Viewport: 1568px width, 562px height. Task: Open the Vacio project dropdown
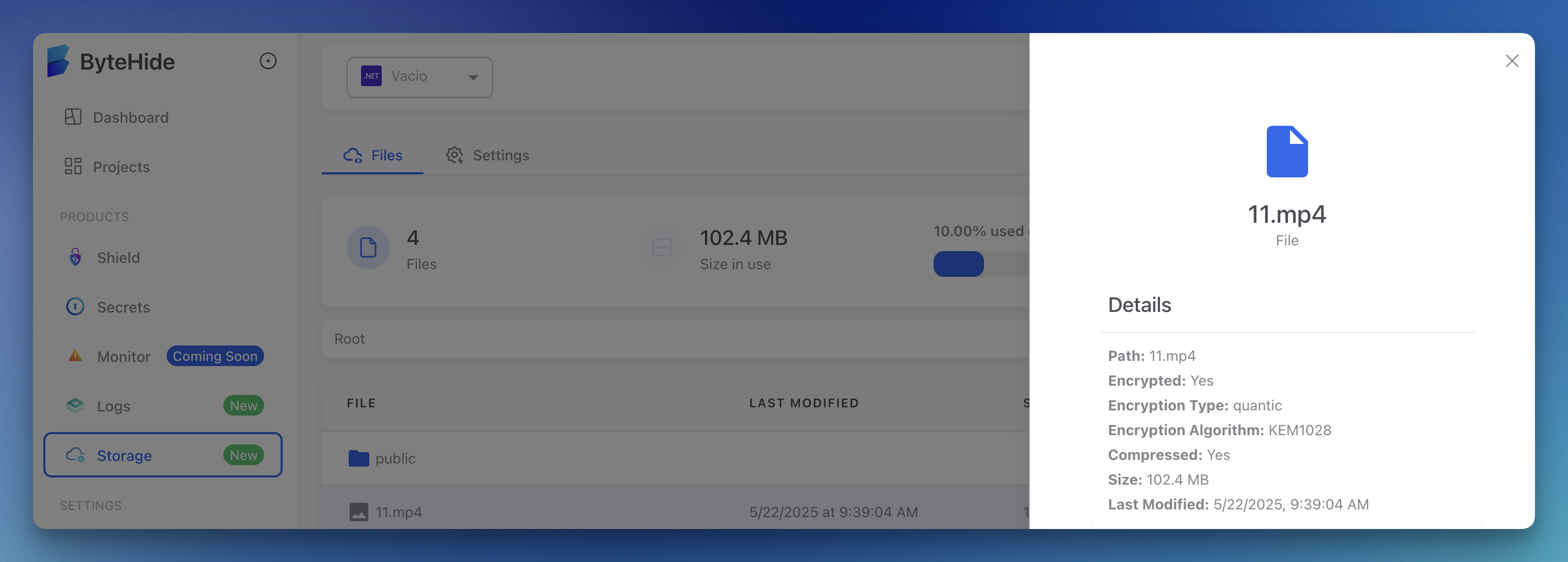tap(419, 77)
